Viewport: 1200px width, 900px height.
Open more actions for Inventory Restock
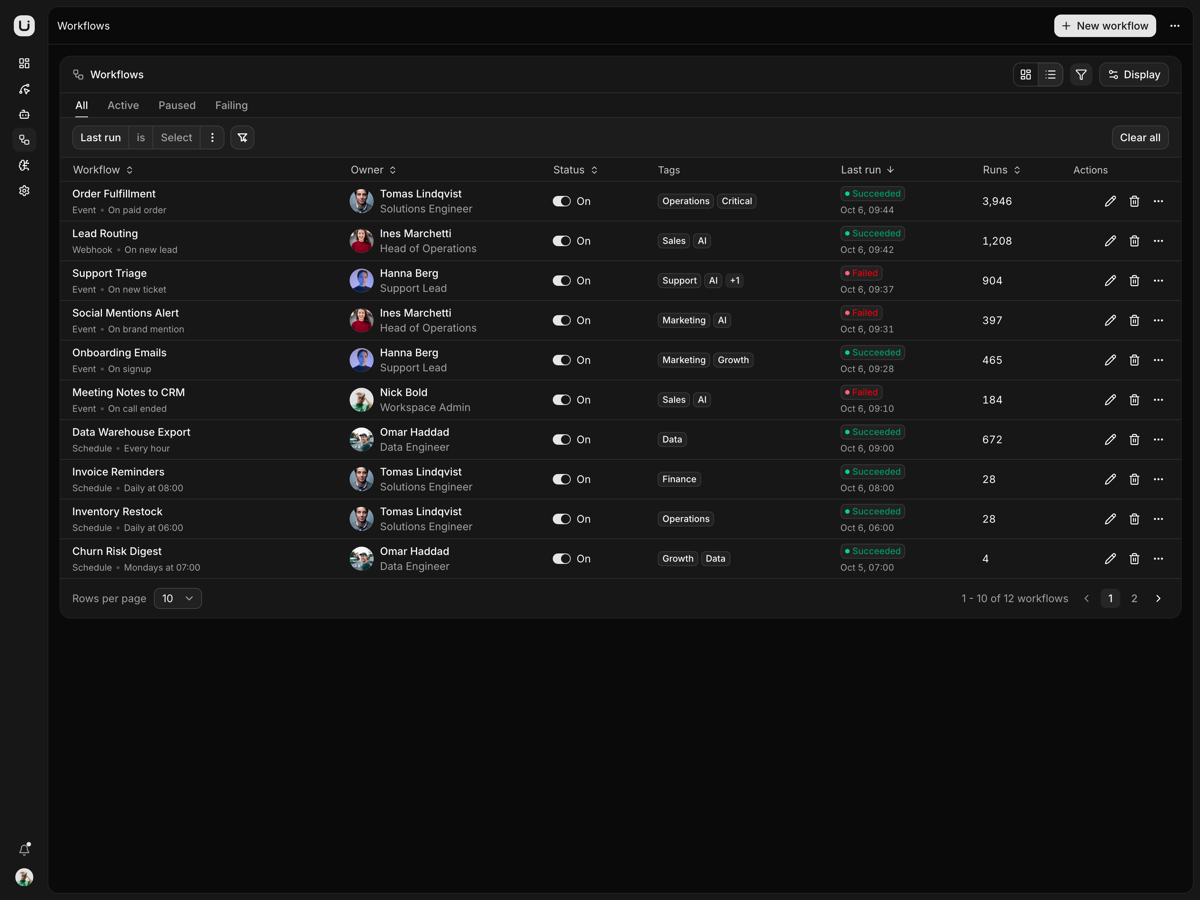click(1158, 519)
